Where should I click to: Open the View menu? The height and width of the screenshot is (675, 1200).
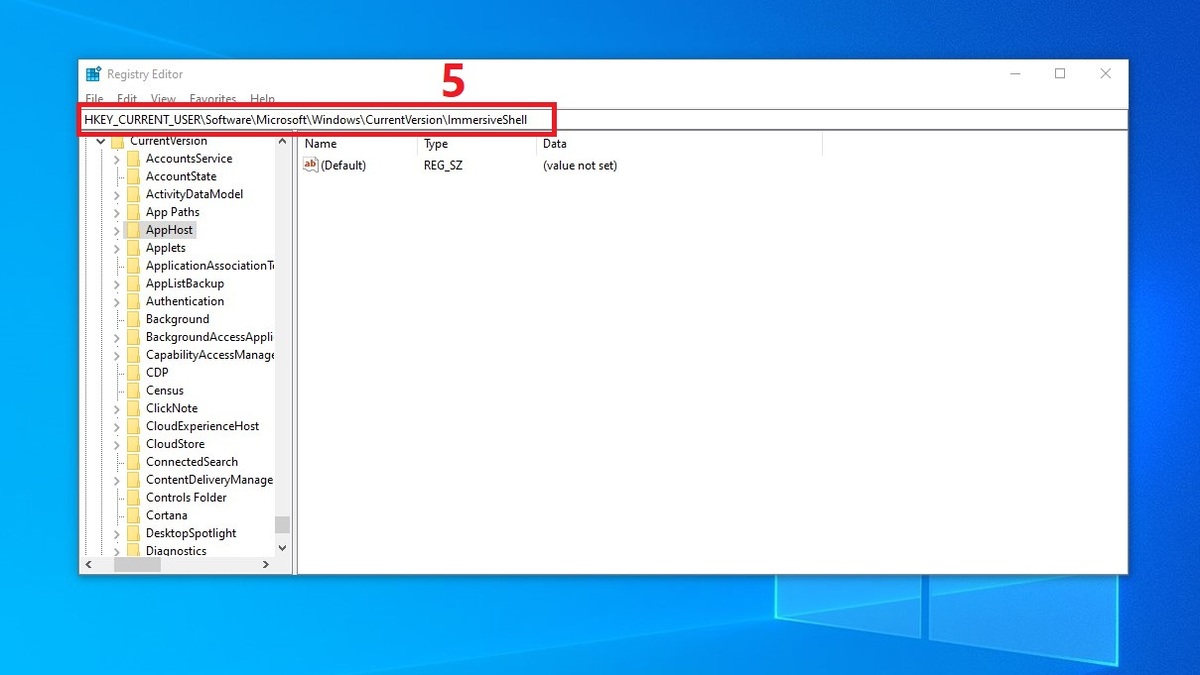click(162, 98)
